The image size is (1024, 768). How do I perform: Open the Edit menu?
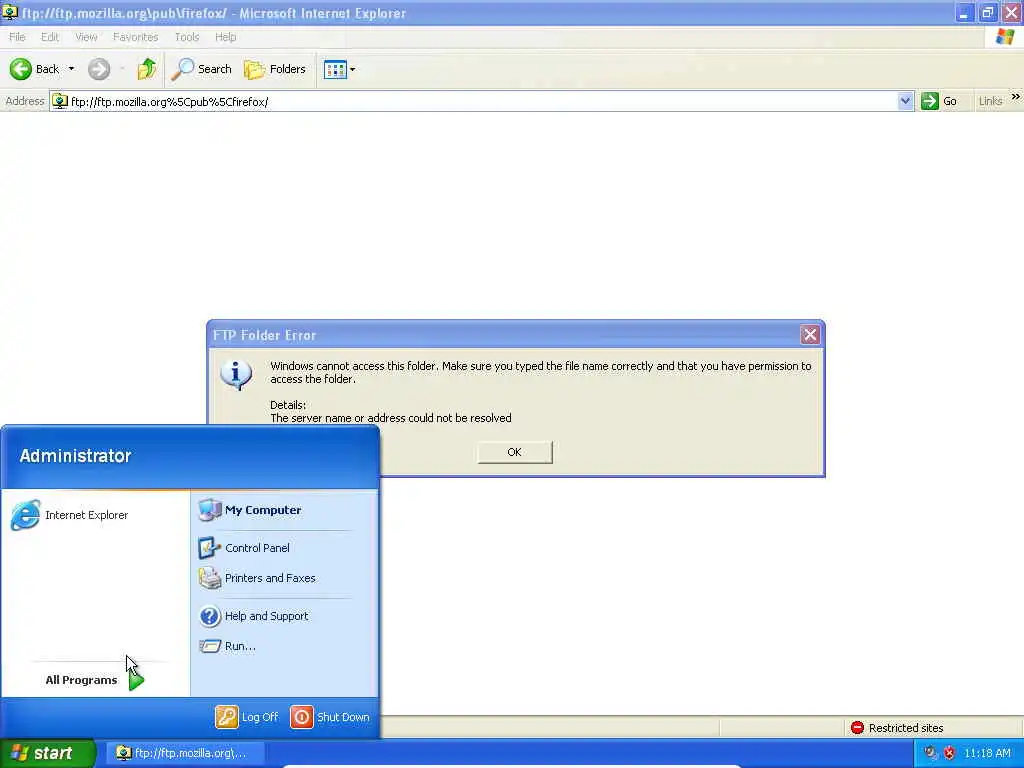click(50, 37)
